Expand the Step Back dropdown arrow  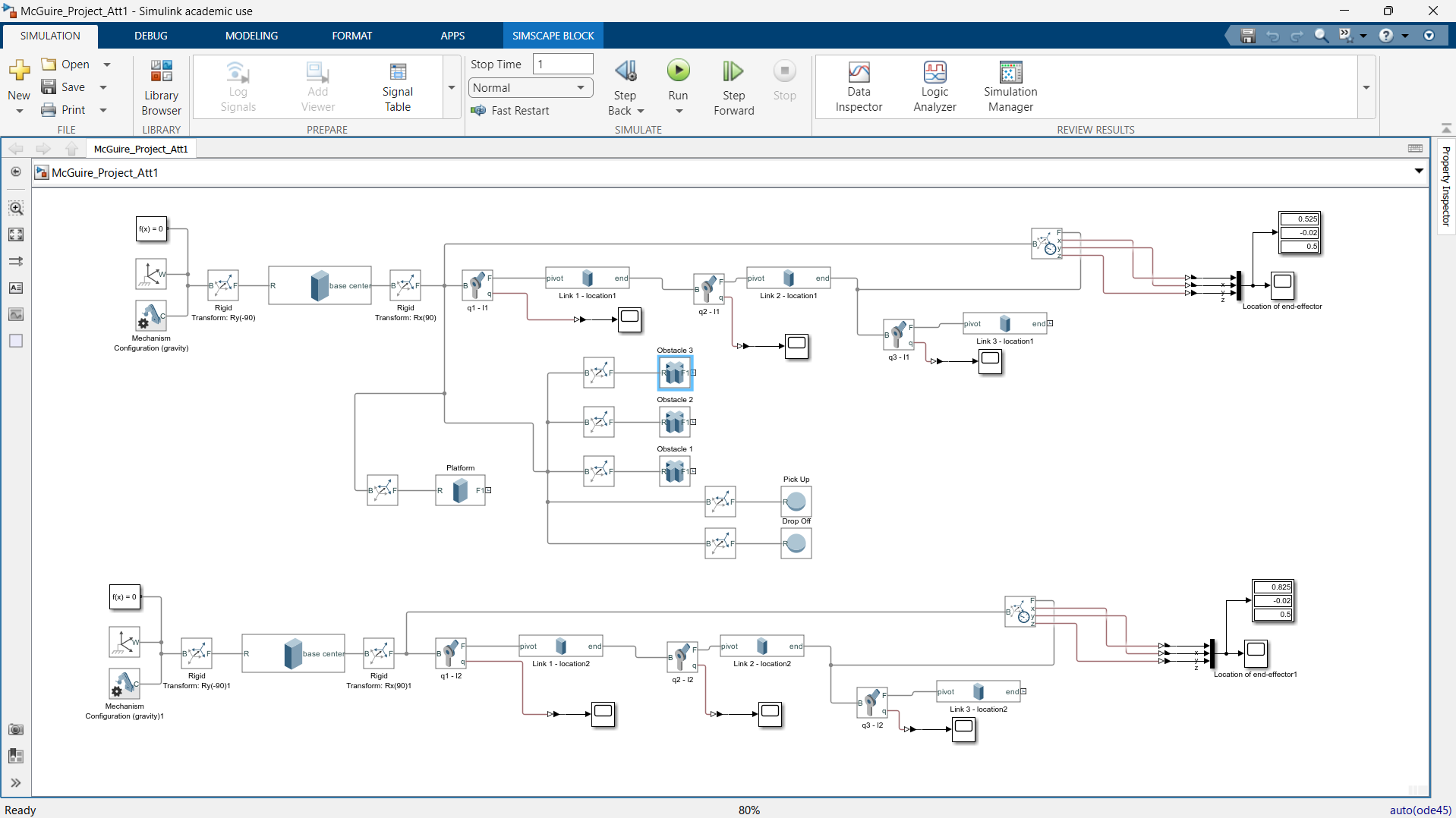coord(641,112)
